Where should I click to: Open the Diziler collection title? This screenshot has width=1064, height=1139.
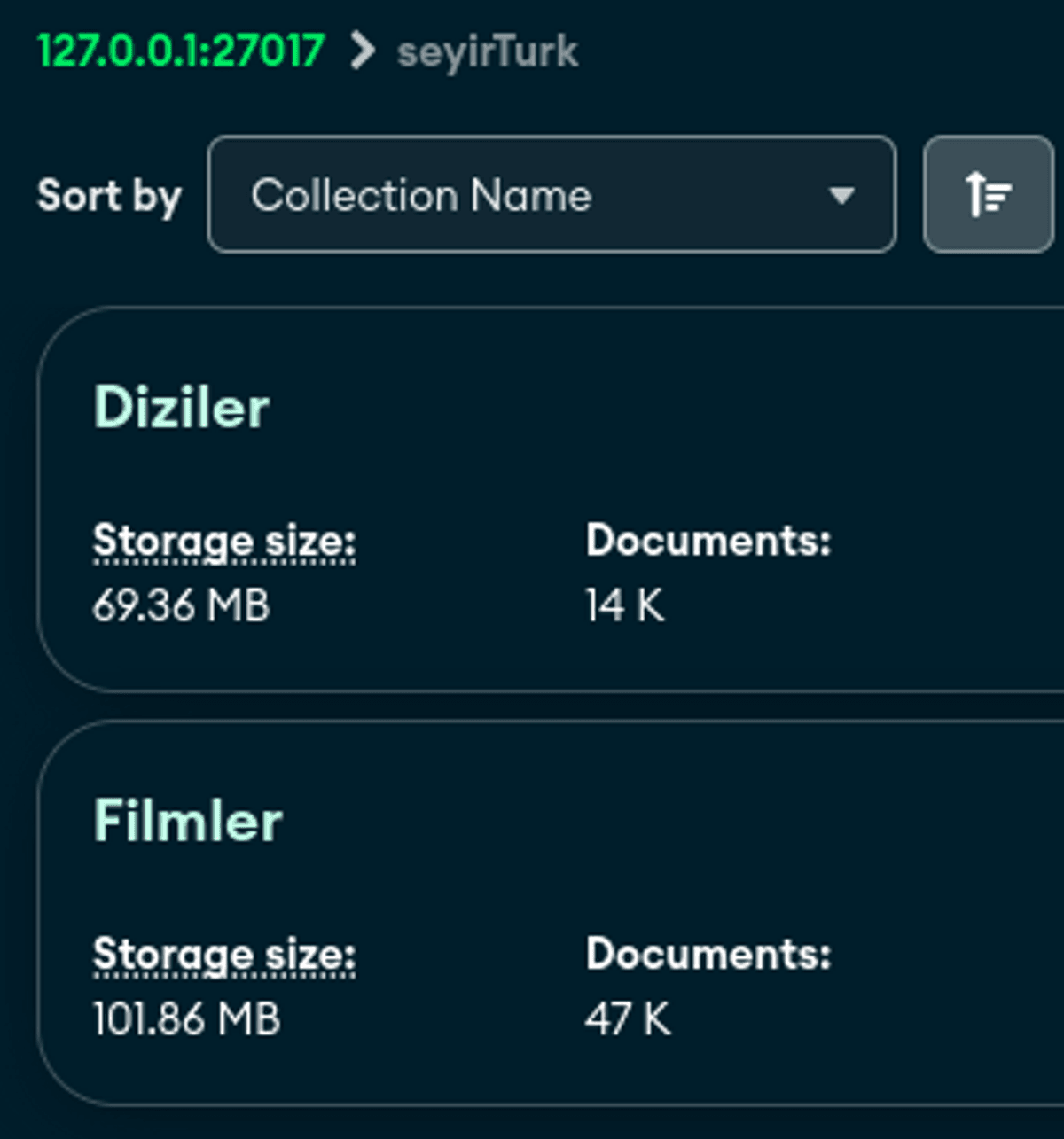tap(182, 408)
